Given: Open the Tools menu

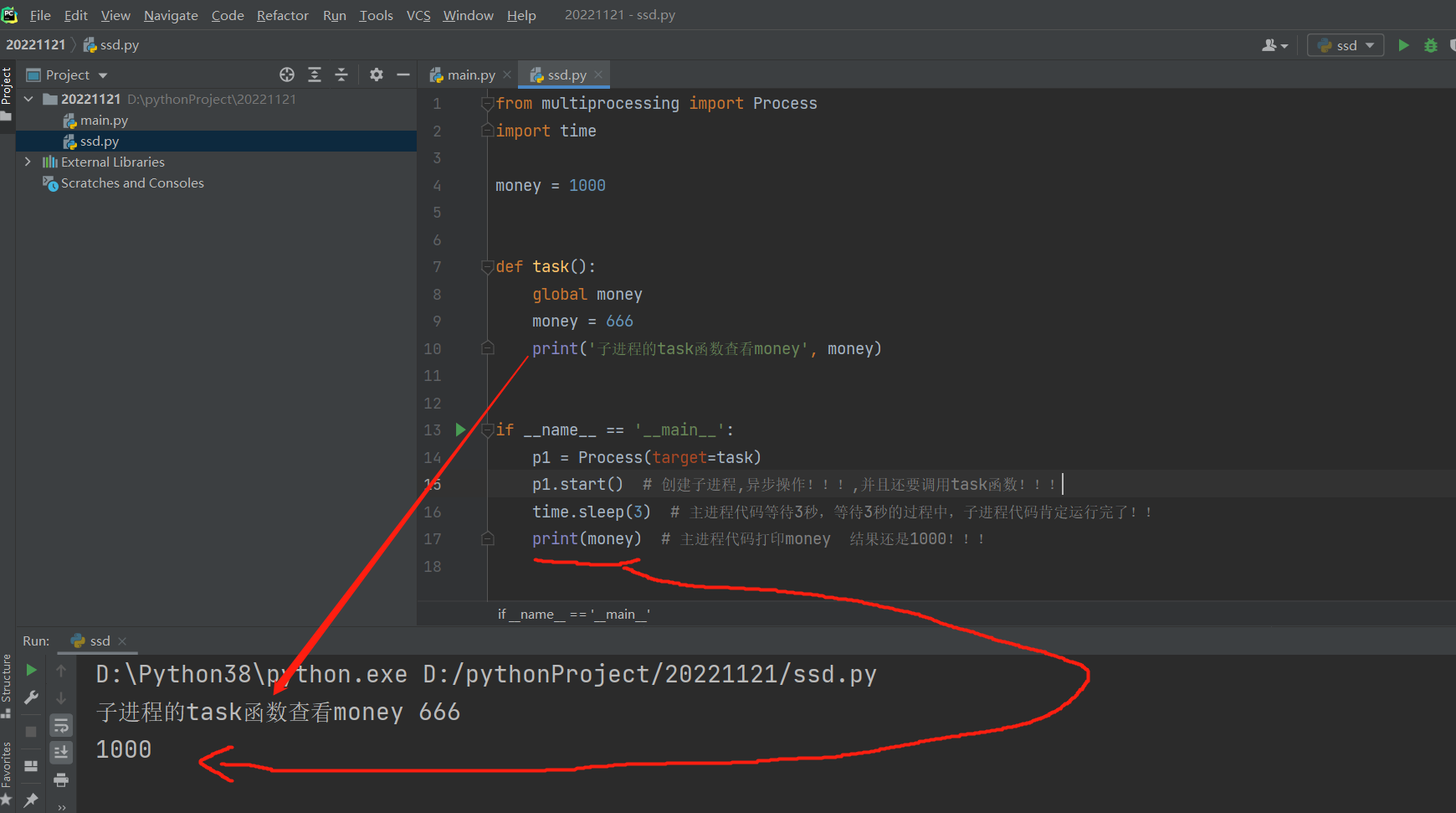Looking at the screenshot, I should tap(376, 15).
